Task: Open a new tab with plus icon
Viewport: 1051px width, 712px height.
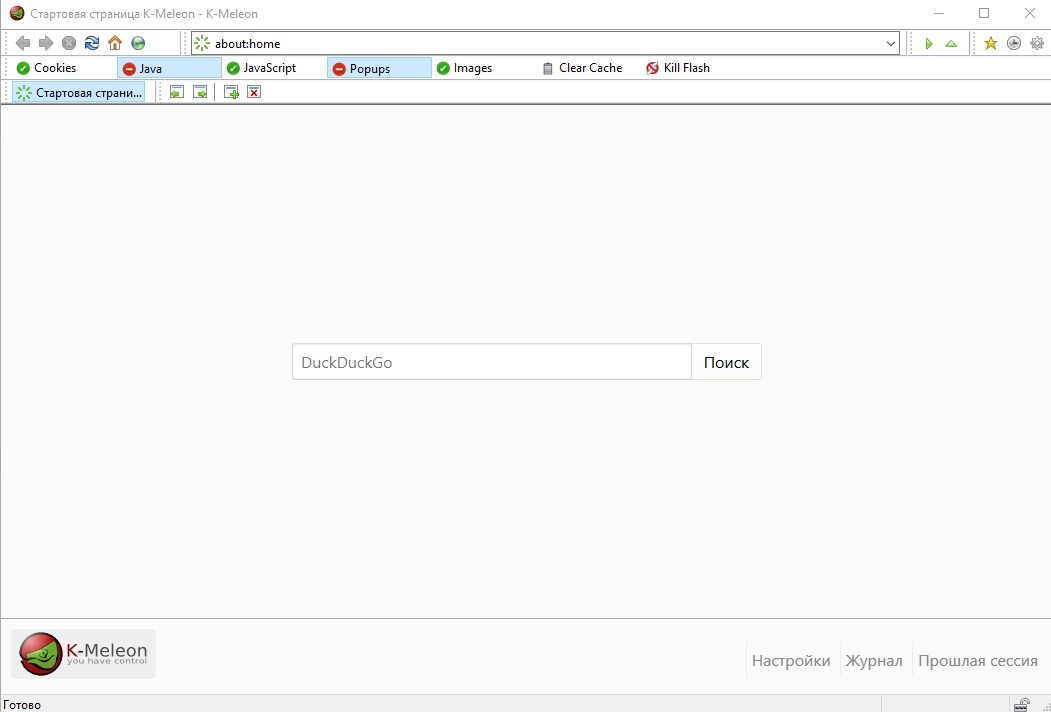Action: coord(231,92)
